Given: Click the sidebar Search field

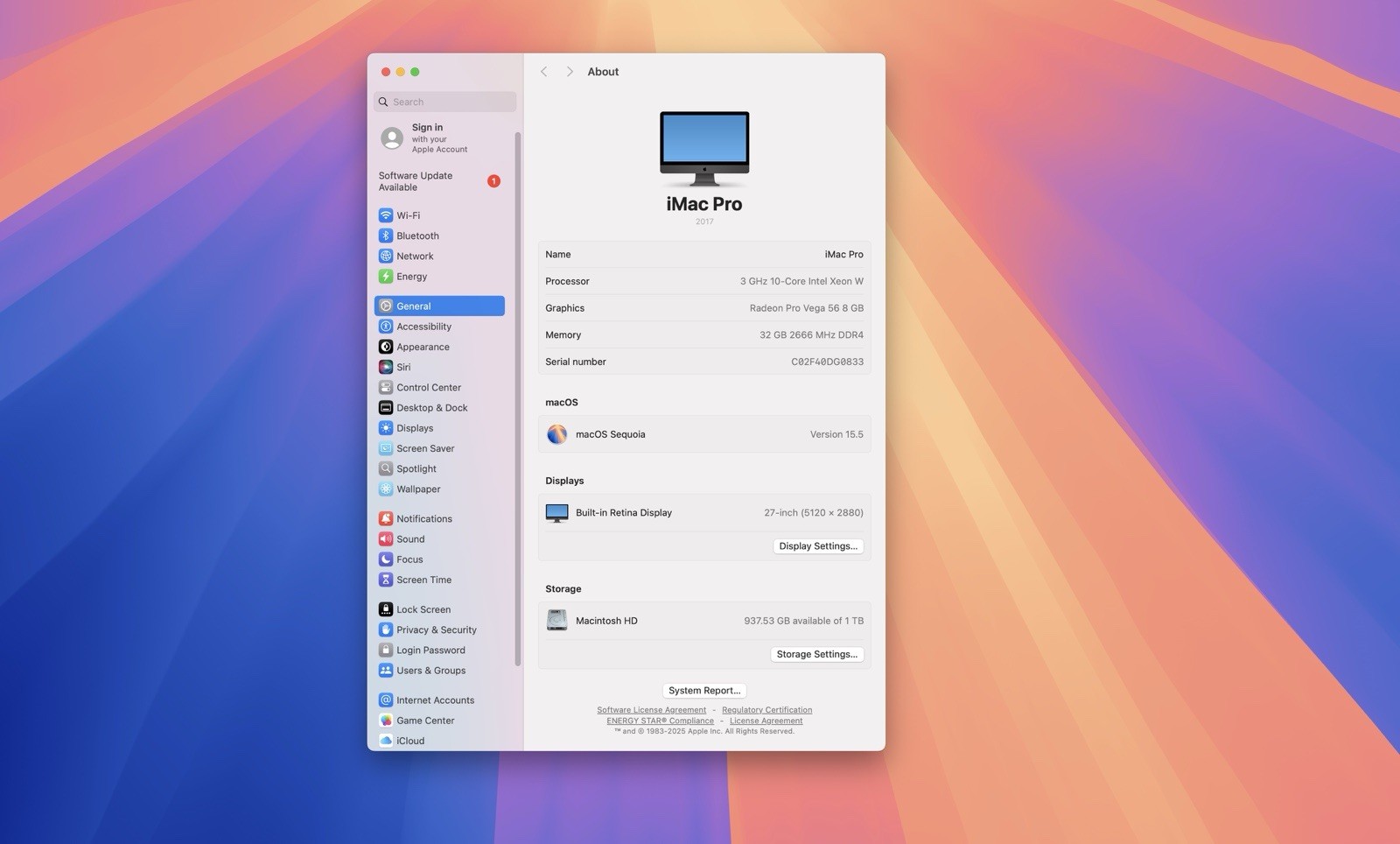Looking at the screenshot, I should pyautogui.click(x=445, y=102).
